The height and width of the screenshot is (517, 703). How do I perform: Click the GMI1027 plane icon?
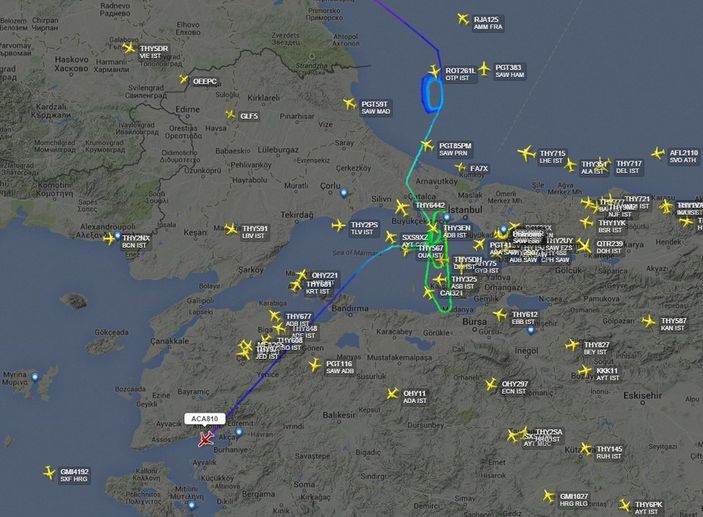click(x=549, y=496)
